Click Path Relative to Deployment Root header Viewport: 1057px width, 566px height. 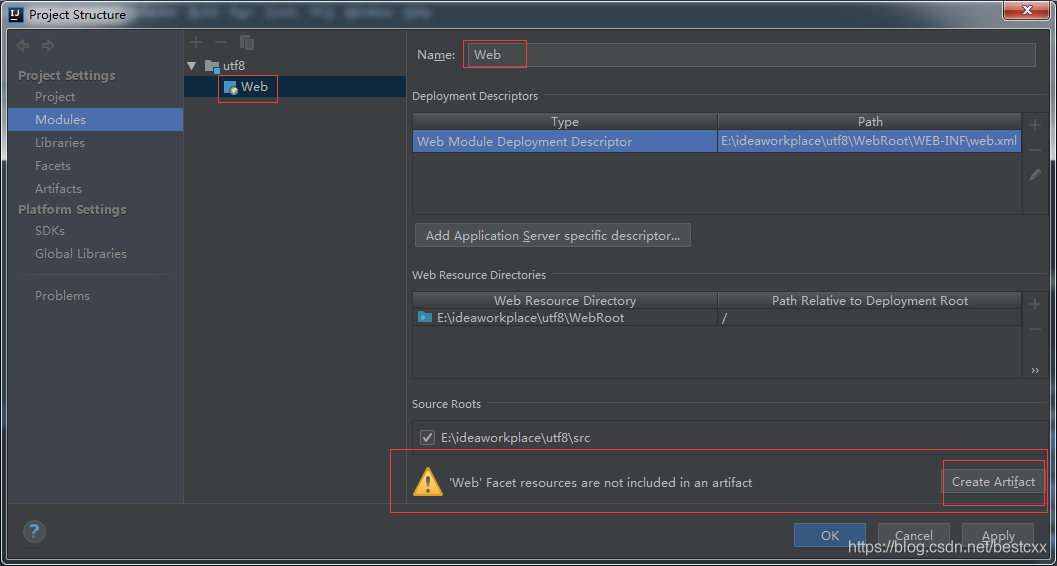click(x=870, y=301)
